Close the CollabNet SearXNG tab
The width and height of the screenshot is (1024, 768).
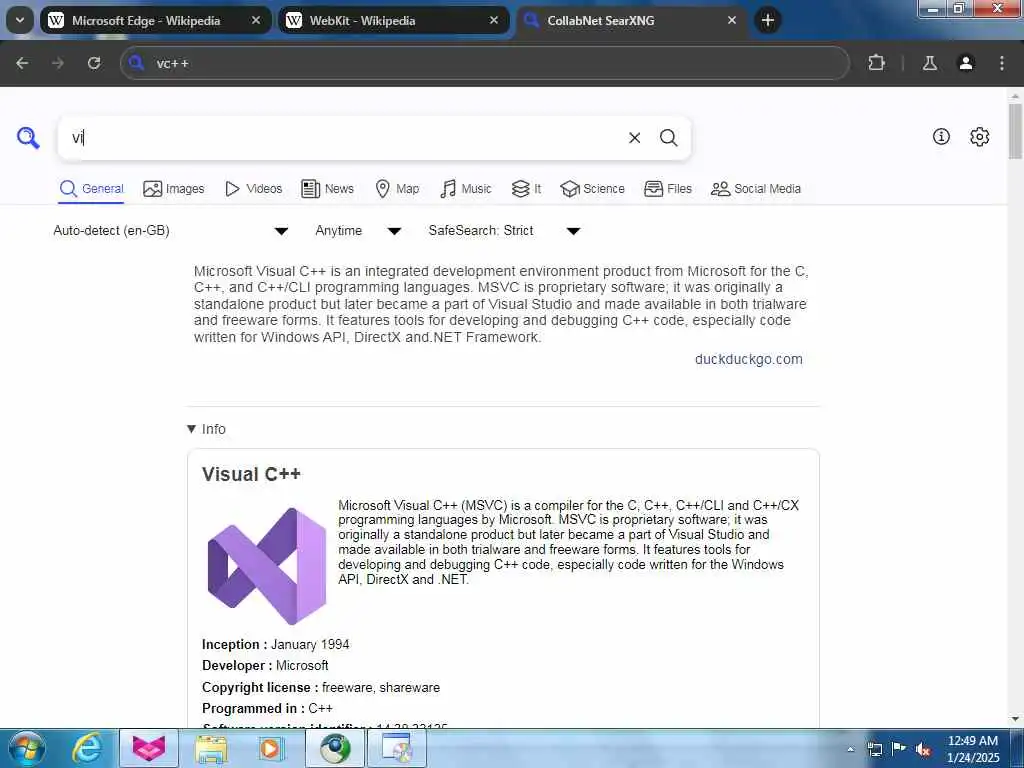731,20
